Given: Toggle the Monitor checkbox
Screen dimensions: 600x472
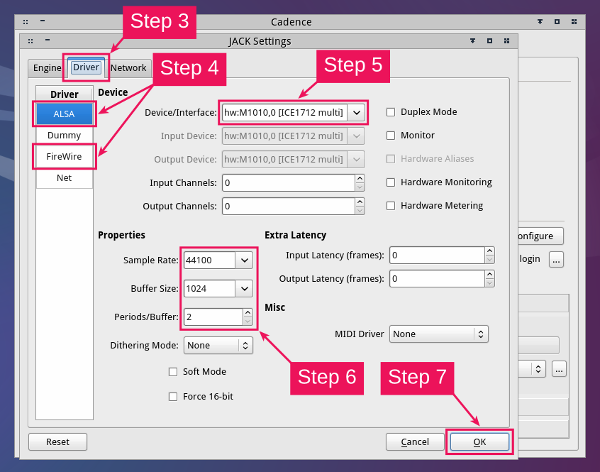Looking at the screenshot, I should 390,136.
